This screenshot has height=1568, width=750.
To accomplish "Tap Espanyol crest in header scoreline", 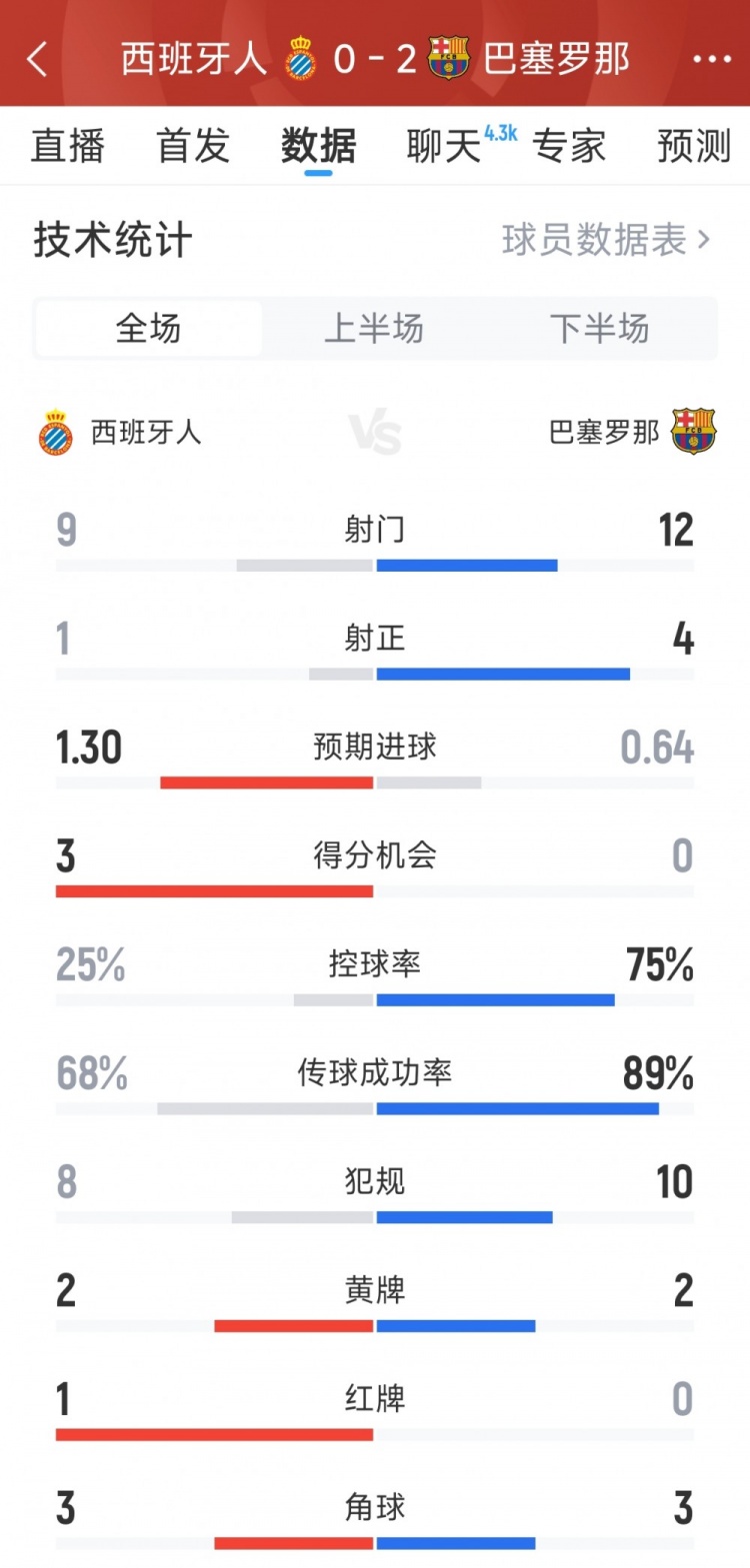I will coord(300,59).
